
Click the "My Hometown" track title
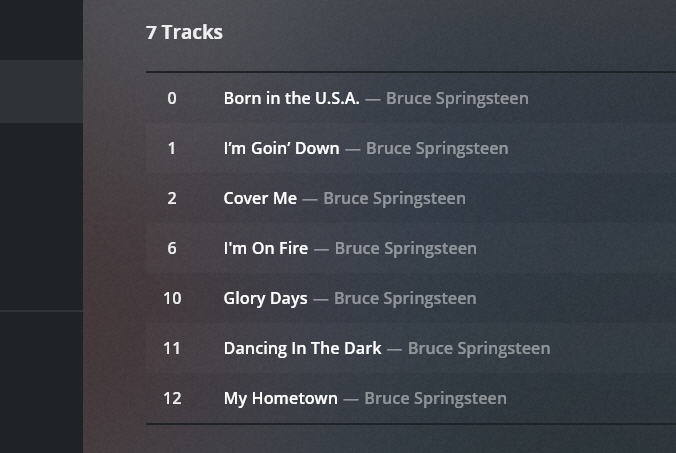[280, 398]
